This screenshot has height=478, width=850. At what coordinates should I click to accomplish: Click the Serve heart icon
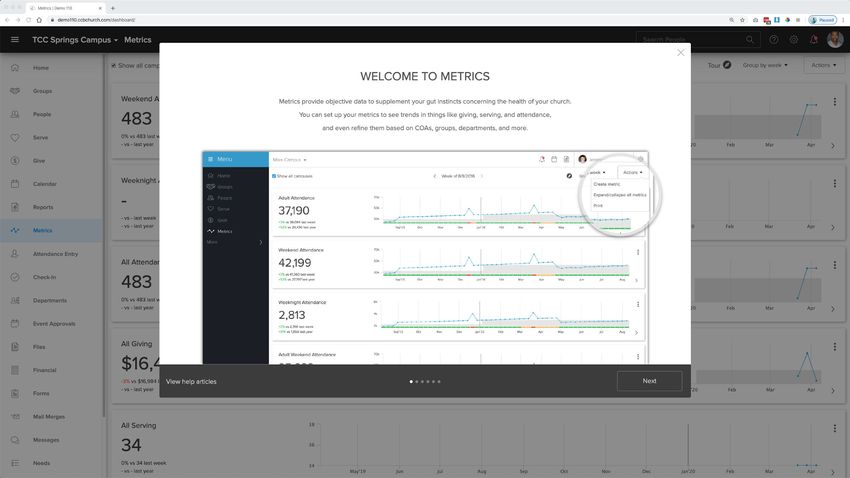click(15, 138)
